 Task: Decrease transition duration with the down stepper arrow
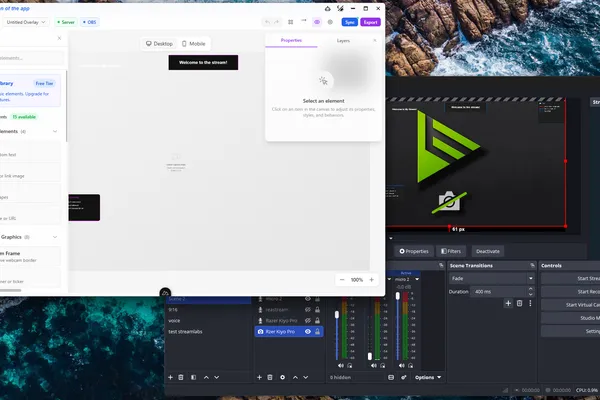(x=530, y=294)
